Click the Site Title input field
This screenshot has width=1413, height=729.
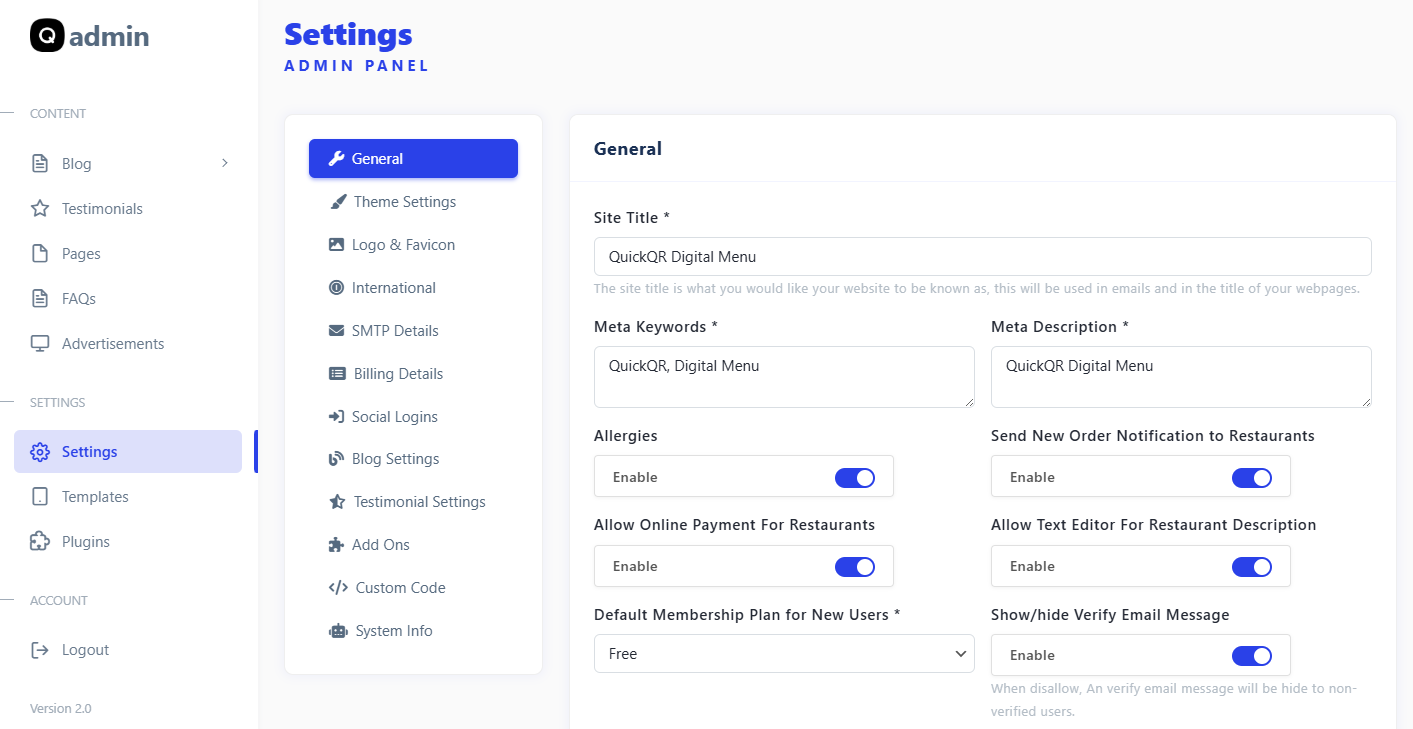point(982,257)
